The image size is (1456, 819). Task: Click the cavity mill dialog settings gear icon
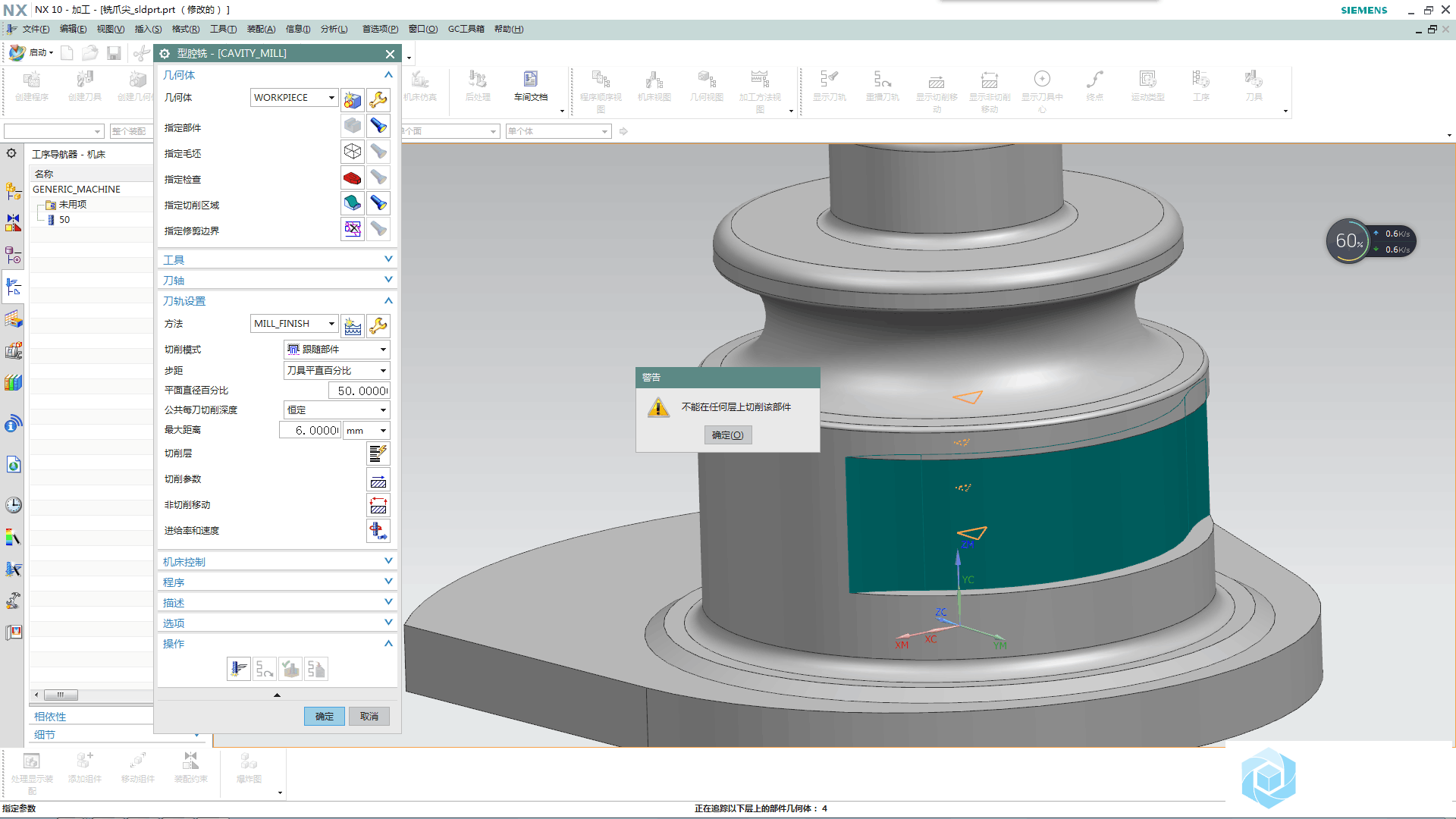point(165,54)
